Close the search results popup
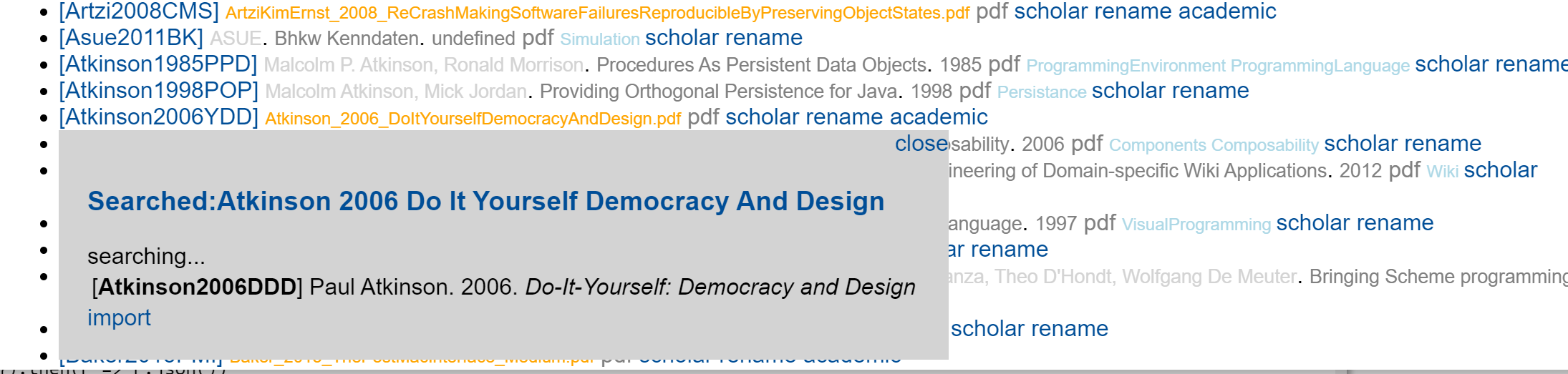This screenshot has height=374, width=1568. (x=921, y=144)
